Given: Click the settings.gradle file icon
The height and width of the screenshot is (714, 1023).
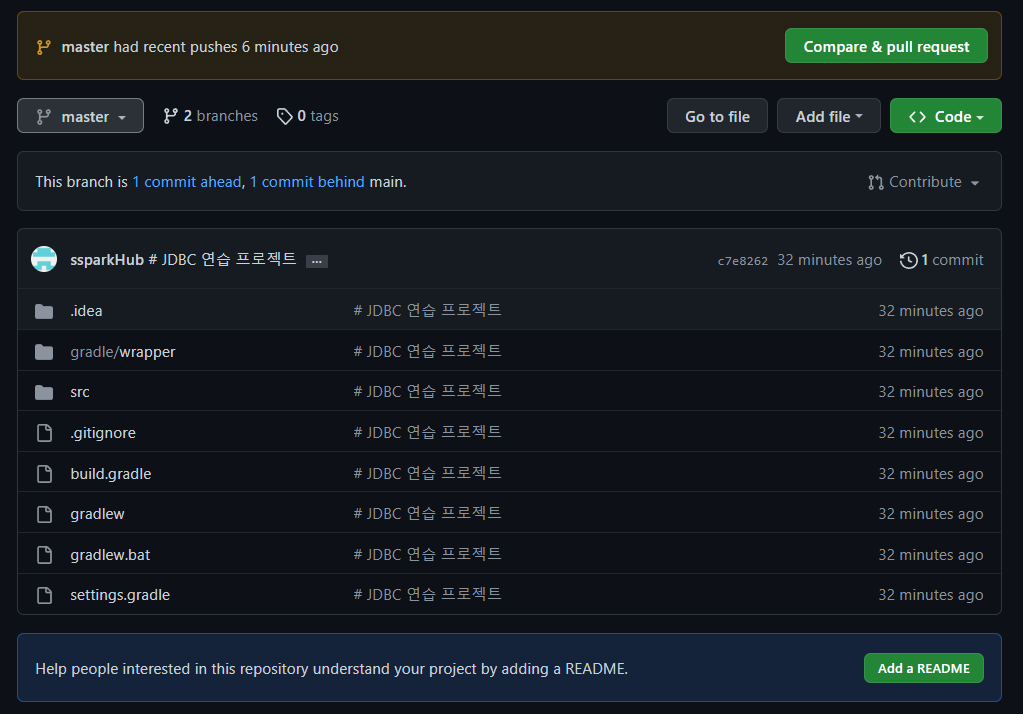Looking at the screenshot, I should point(44,595).
